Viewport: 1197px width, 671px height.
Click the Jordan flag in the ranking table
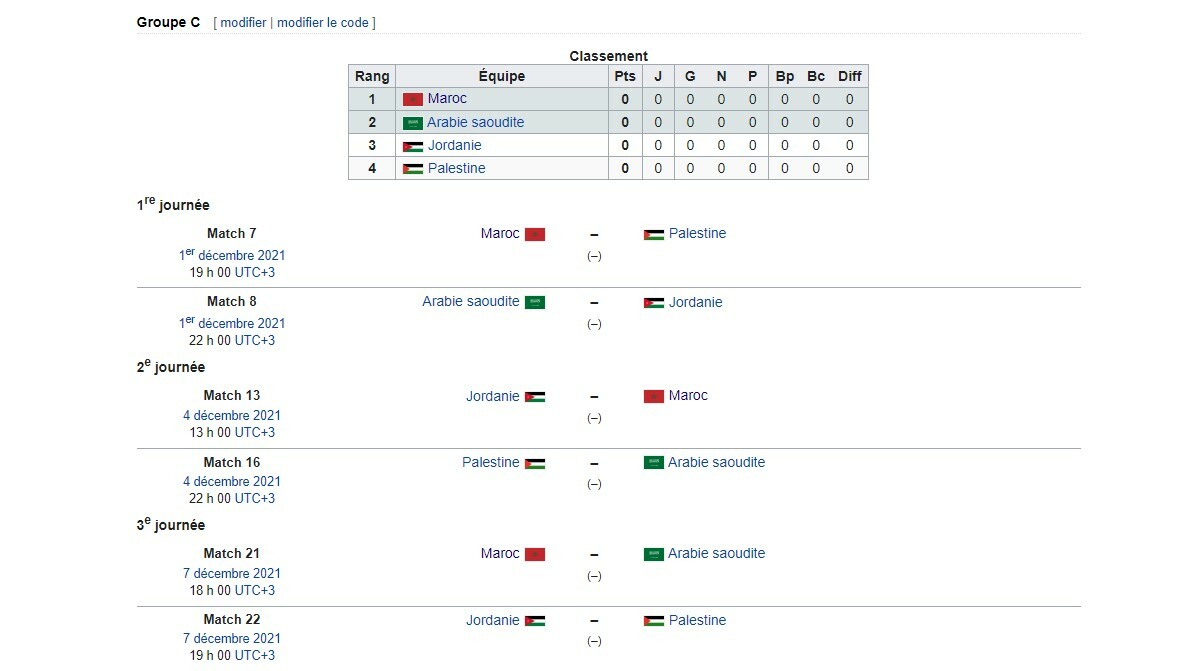coord(412,146)
